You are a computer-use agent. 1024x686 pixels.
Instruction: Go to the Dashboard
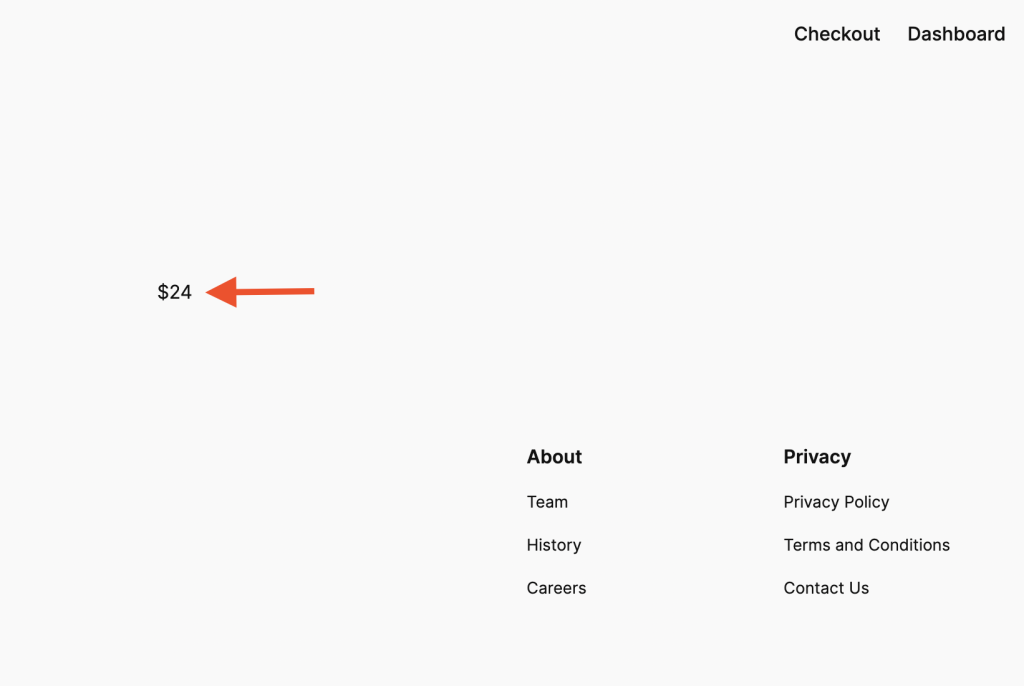point(956,34)
